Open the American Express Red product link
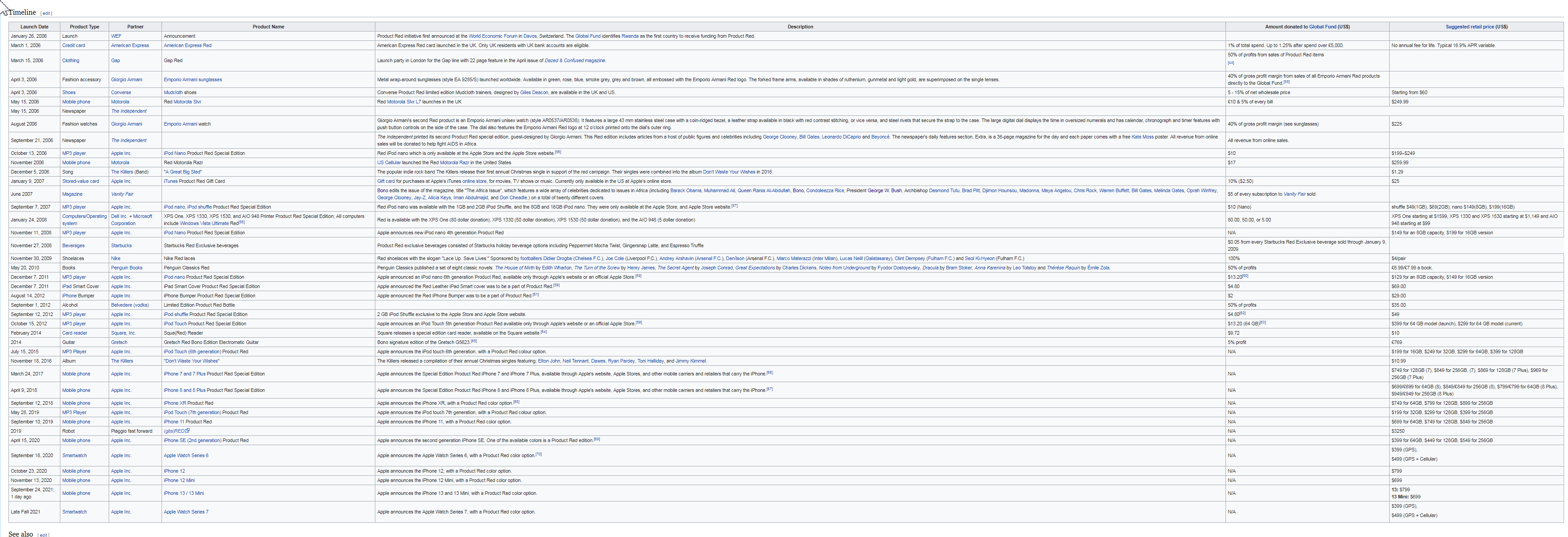 [x=188, y=45]
